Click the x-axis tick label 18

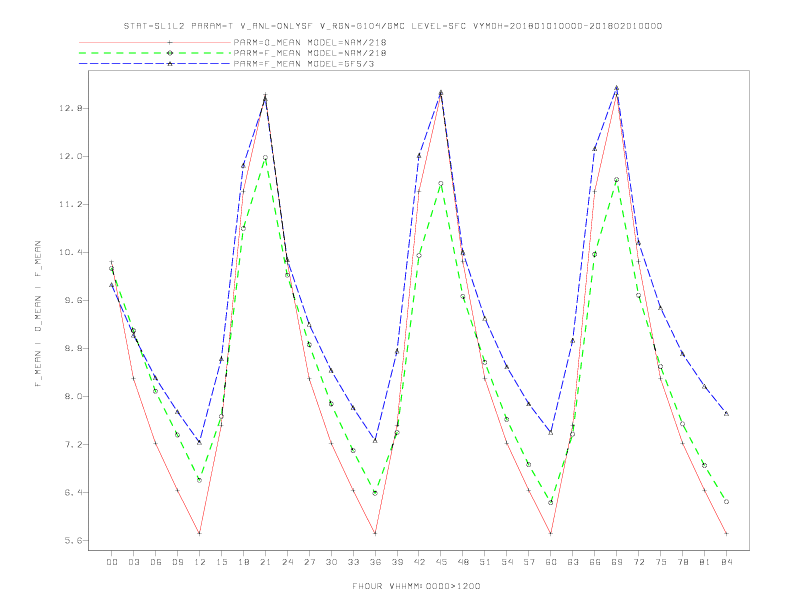point(243,562)
